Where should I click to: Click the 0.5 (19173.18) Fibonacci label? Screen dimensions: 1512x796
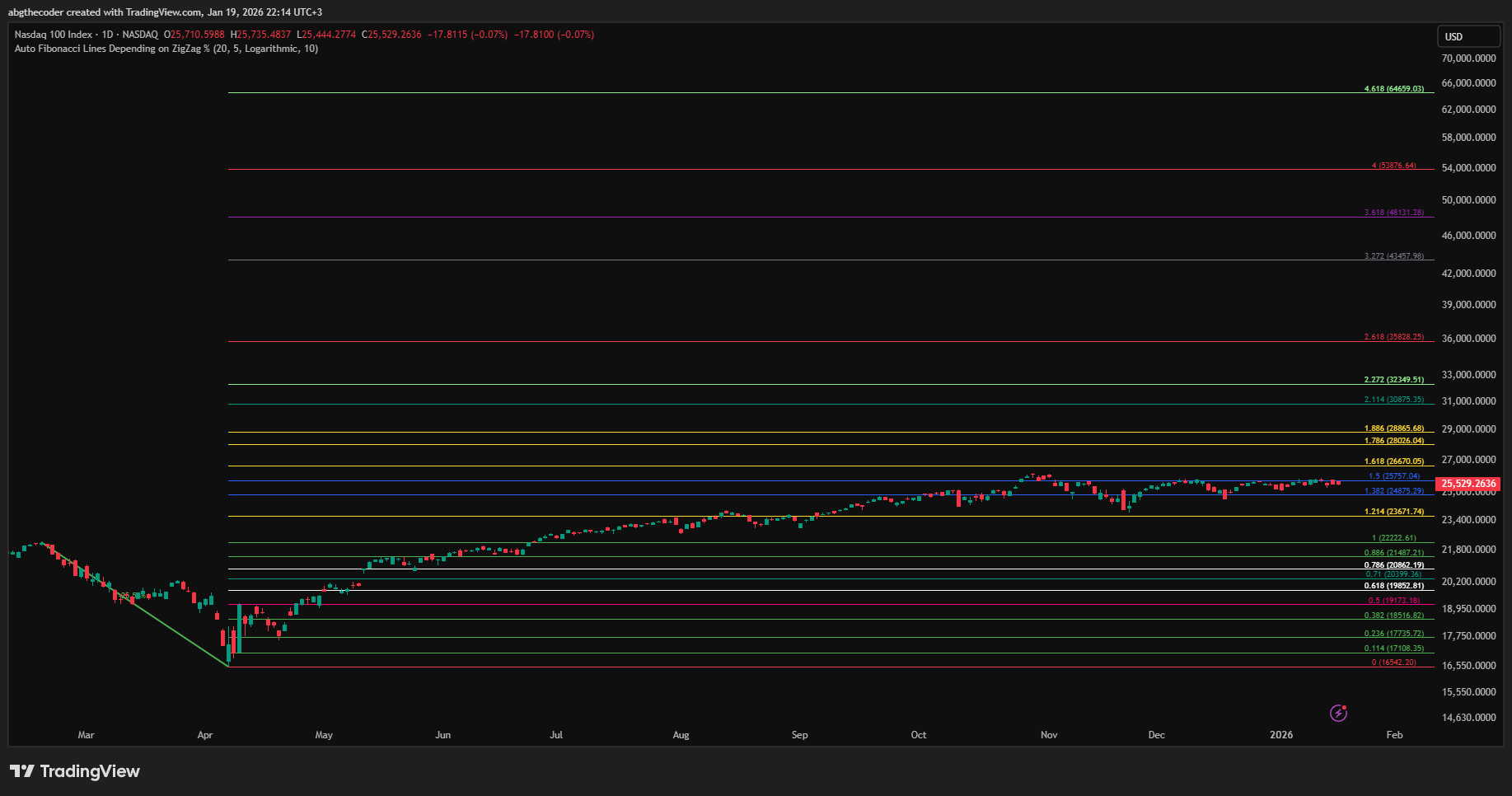click(1393, 601)
